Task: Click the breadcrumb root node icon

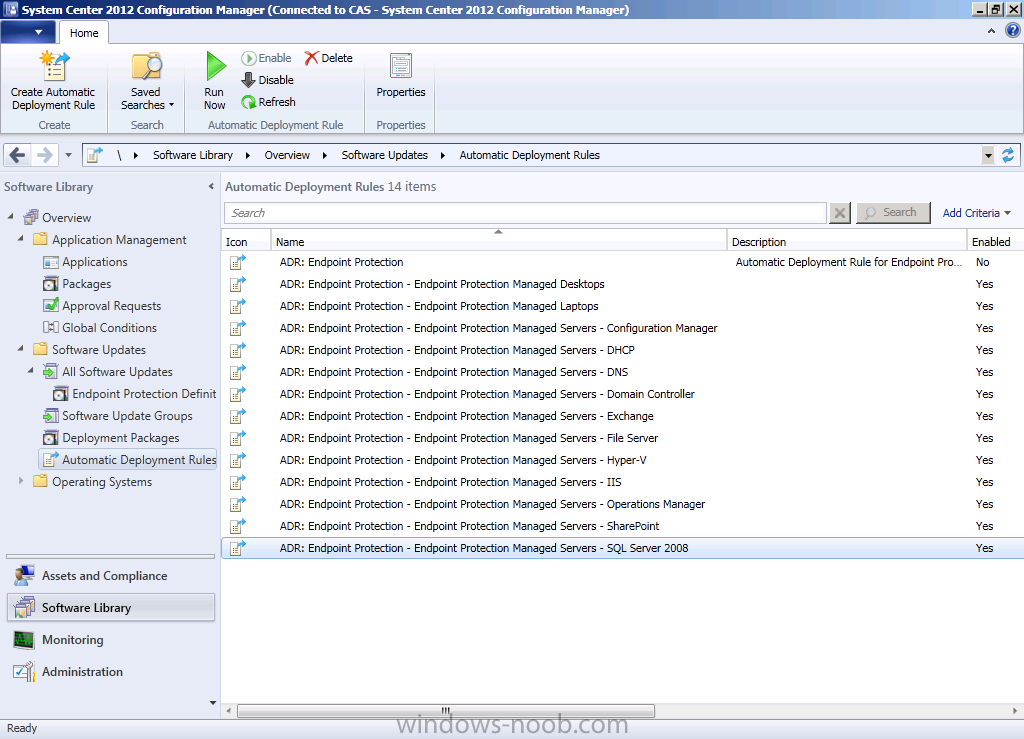Action: [x=95, y=155]
